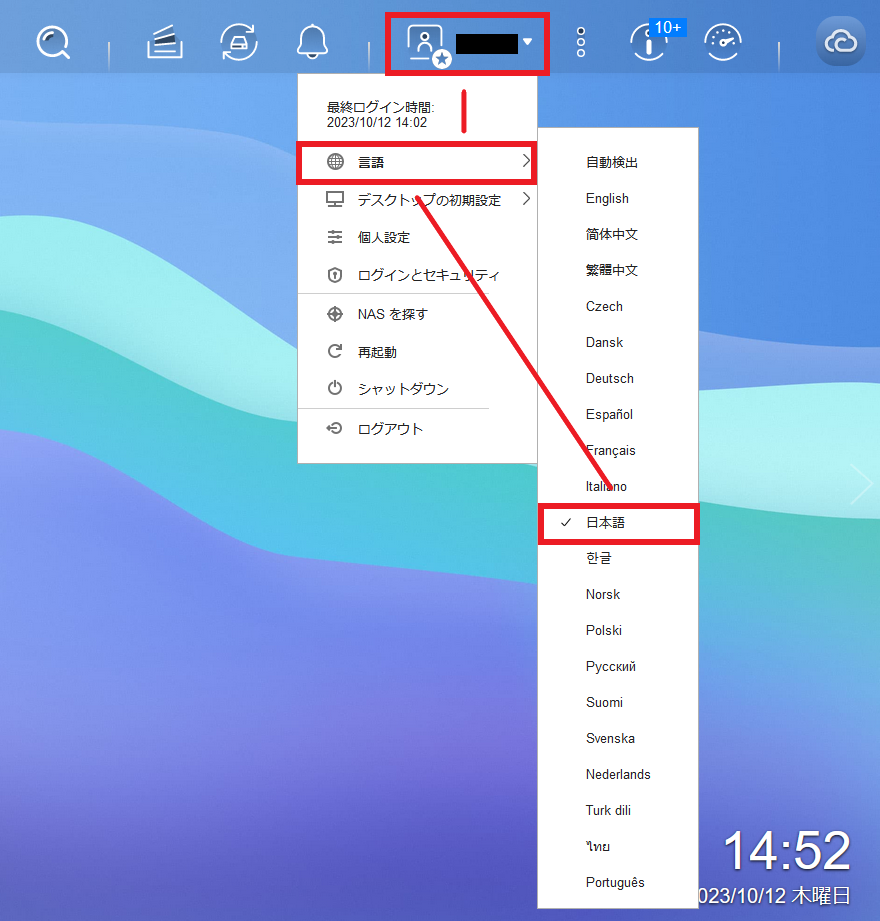Image resolution: width=880 pixels, height=921 pixels.
Task: Open the search magnifier icon
Action: [53, 43]
